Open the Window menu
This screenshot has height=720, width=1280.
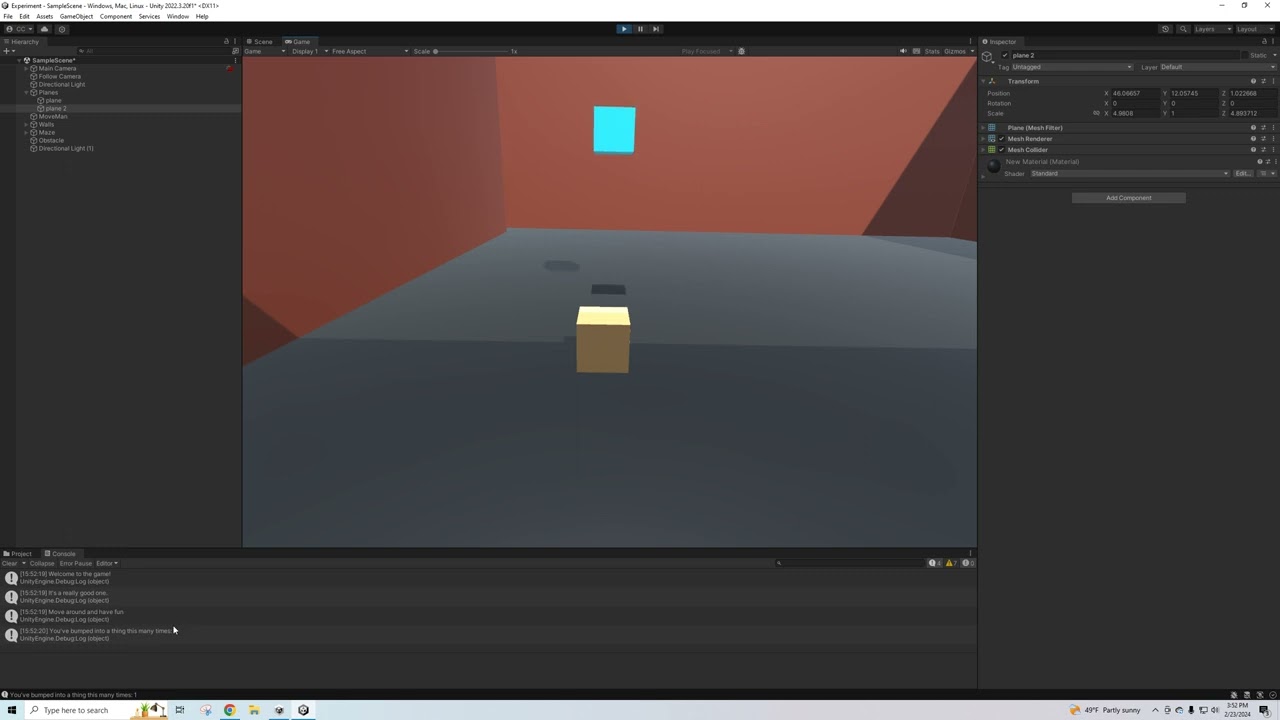(178, 17)
